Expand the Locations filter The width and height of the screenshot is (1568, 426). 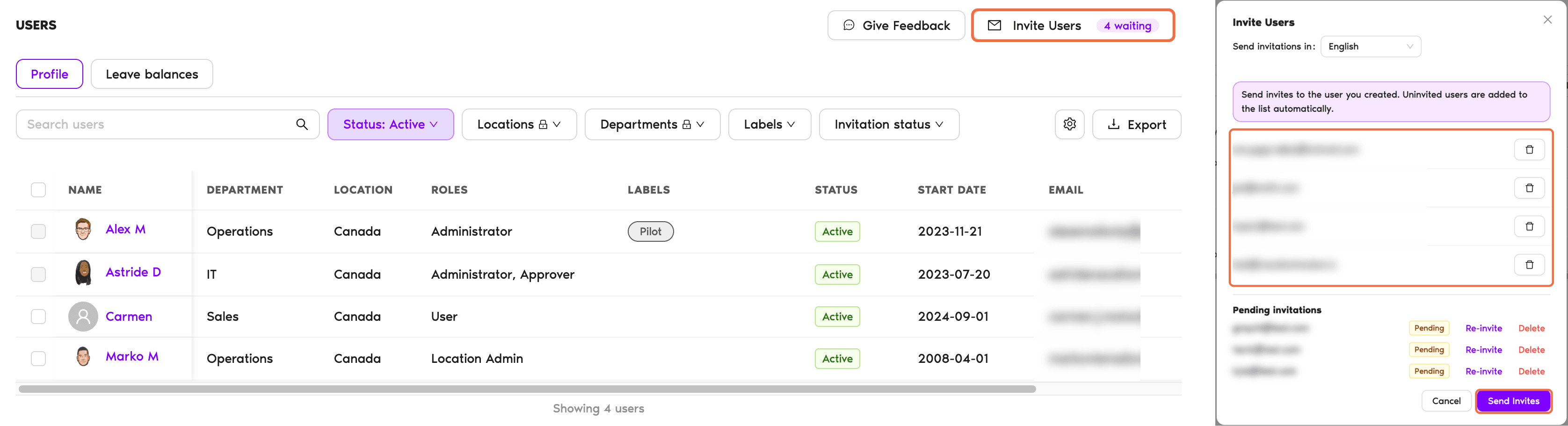coord(519,124)
